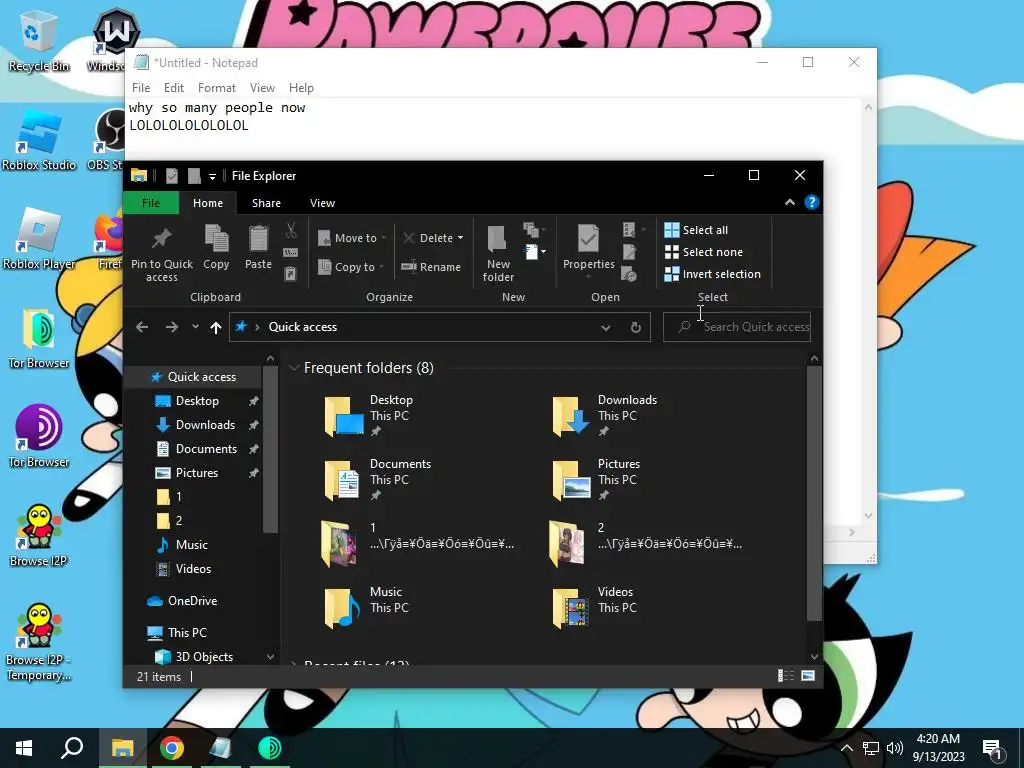Open Roblox Player desktop shortcut

pyautogui.click(x=39, y=240)
